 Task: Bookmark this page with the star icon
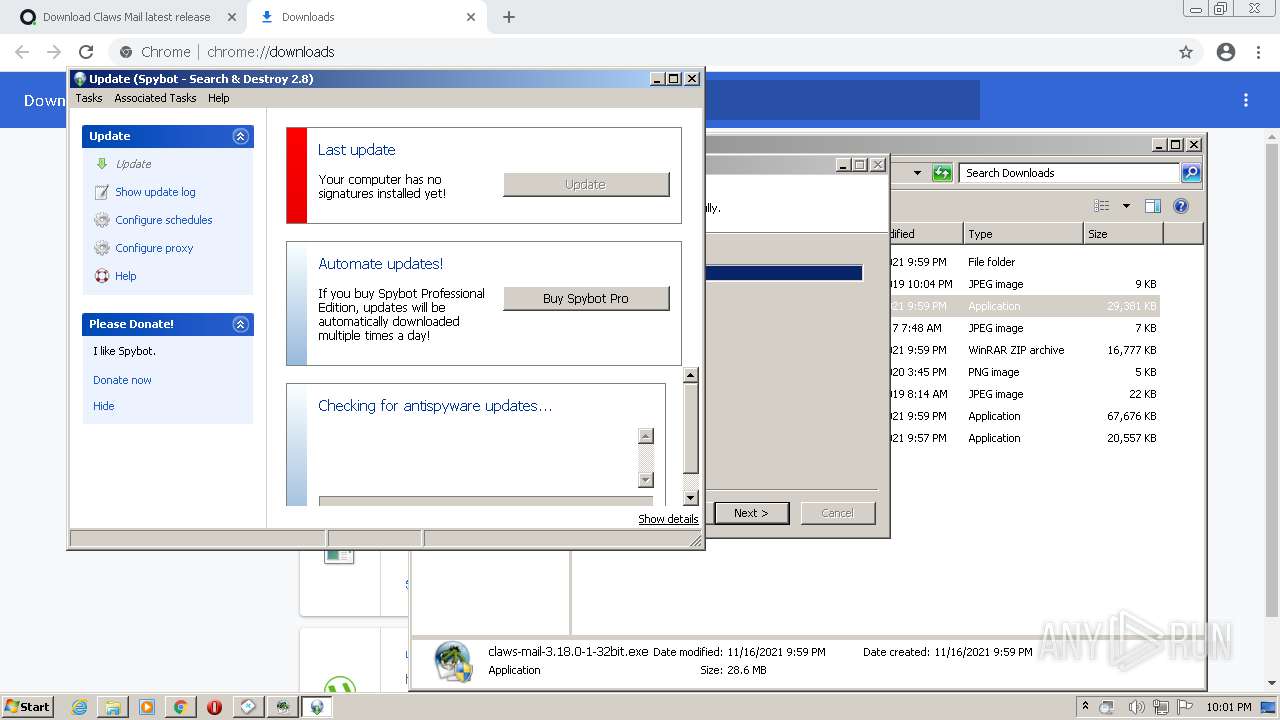[1186, 52]
